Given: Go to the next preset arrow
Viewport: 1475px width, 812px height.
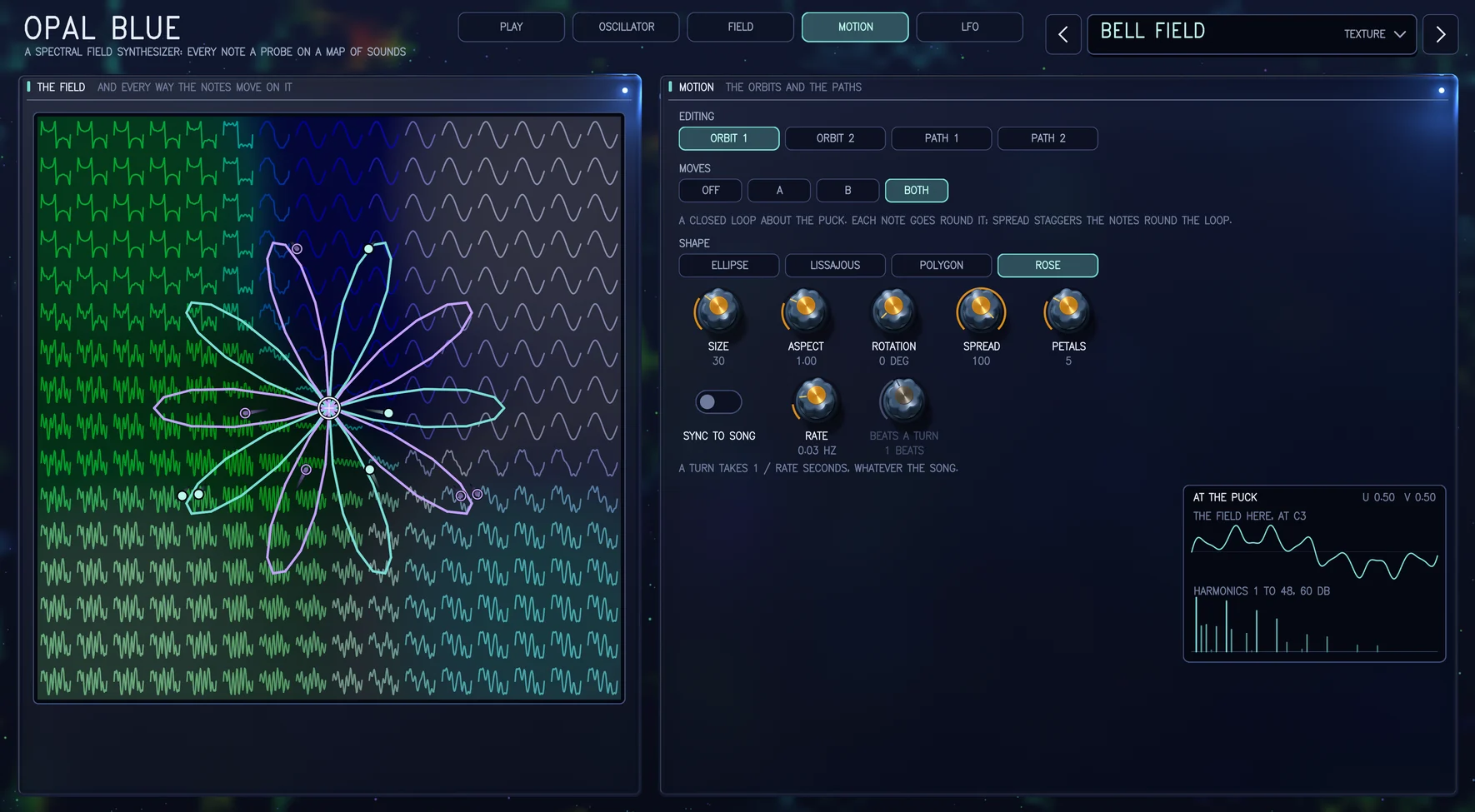Looking at the screenshot, I should (x=1440, y=34).
